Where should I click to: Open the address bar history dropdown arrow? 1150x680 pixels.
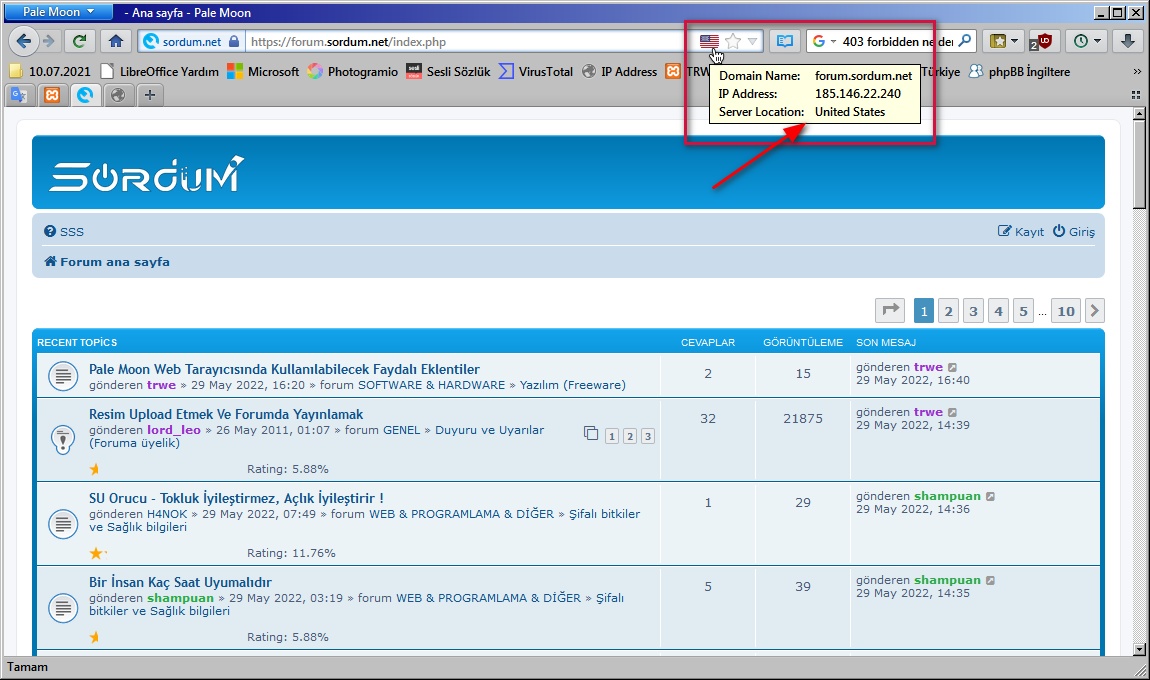[752, 41]
